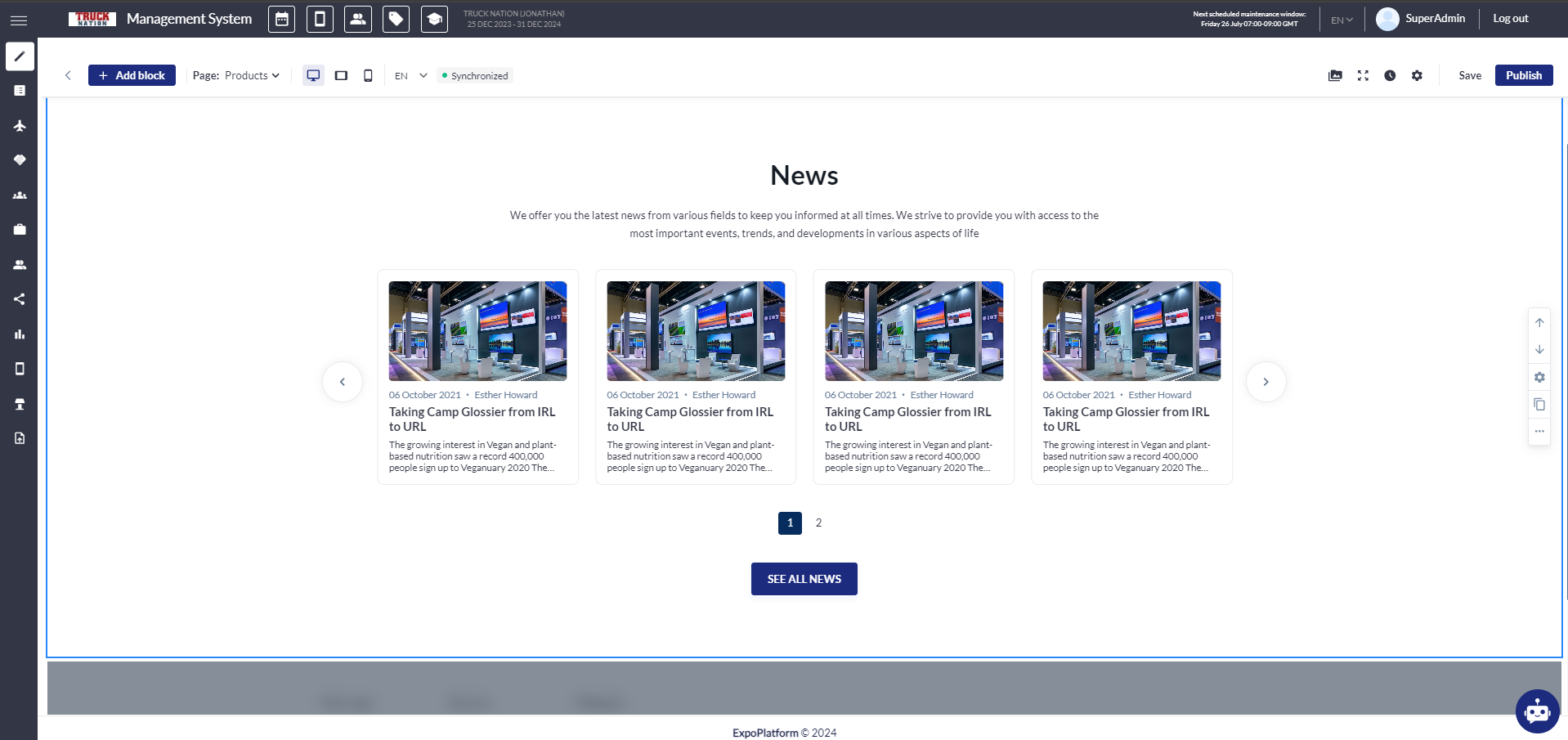Open the tag icon in header
The height and width of the screenshot is (740, 1568).
pyautogui.click(x=396, y=19)
